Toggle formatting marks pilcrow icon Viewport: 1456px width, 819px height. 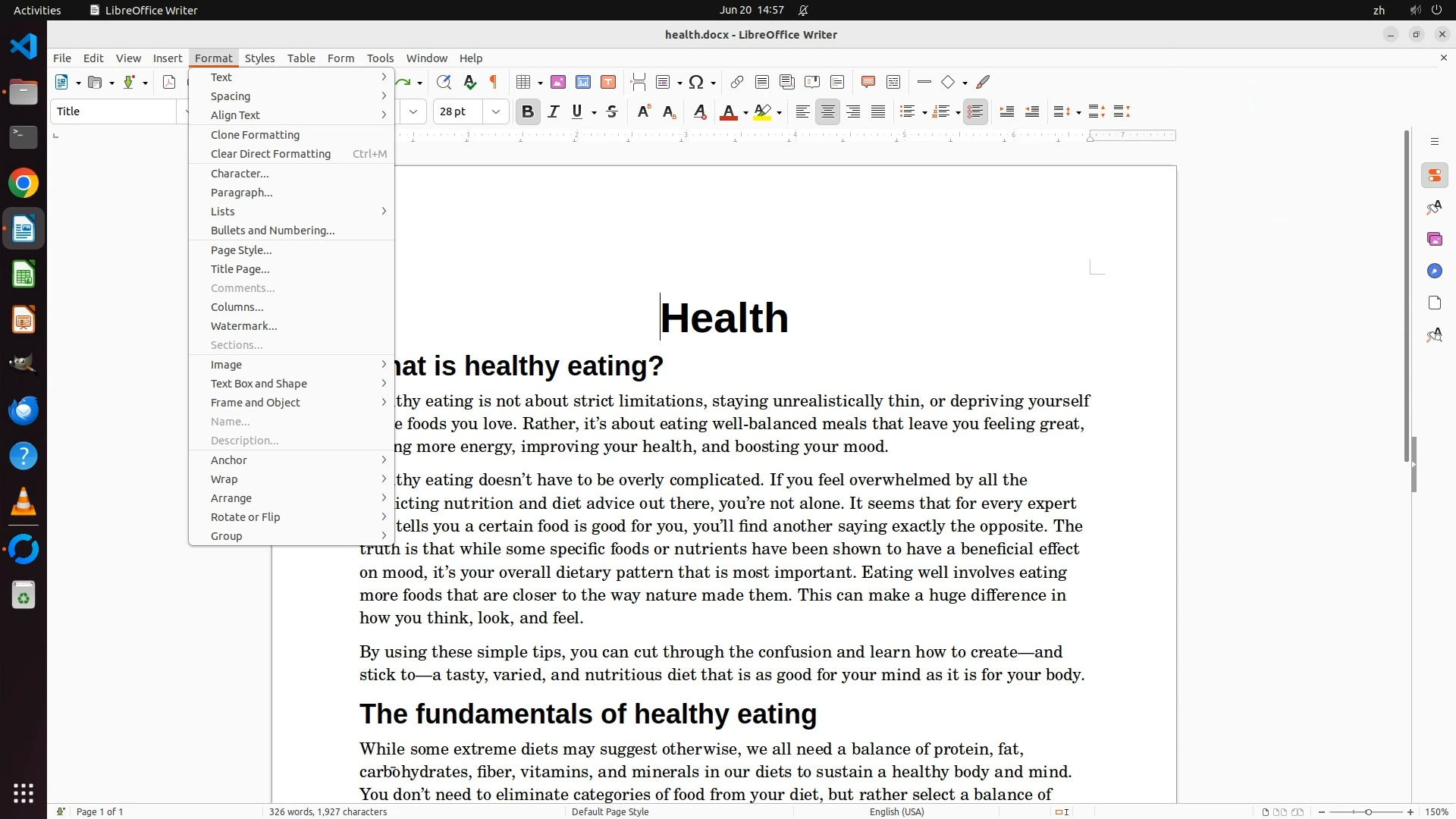coord(494,82)
